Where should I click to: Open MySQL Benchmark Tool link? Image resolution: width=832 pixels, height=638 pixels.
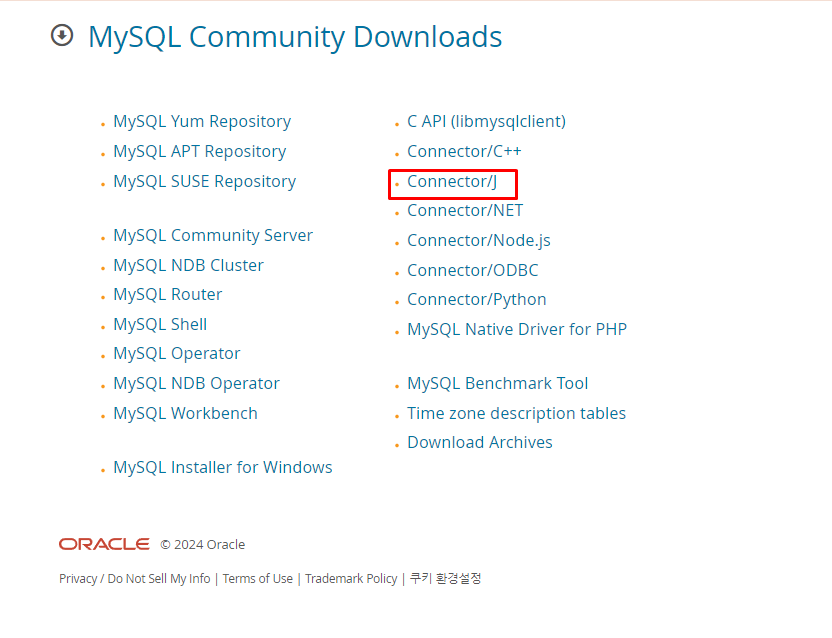point(498,384)
